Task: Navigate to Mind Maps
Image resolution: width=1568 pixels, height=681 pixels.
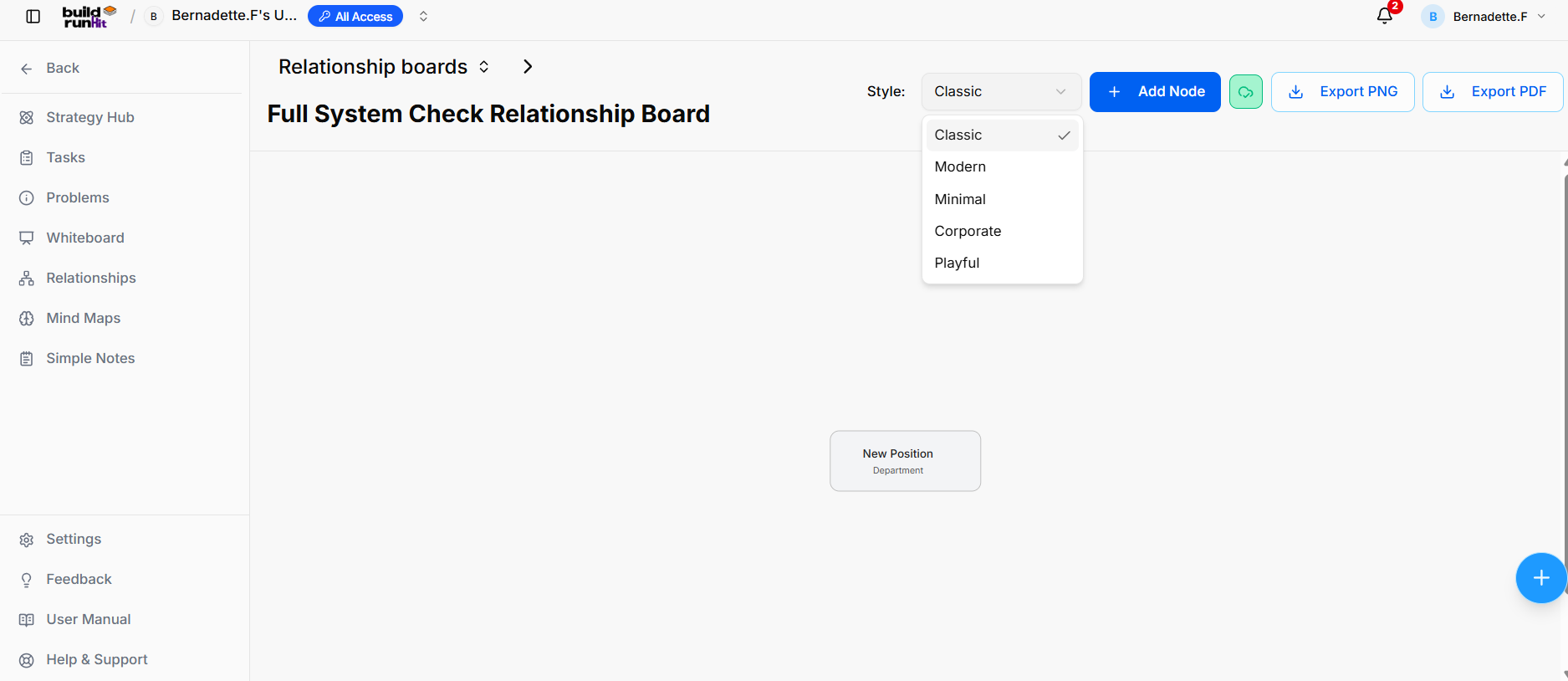Action: tap(84, 318)
